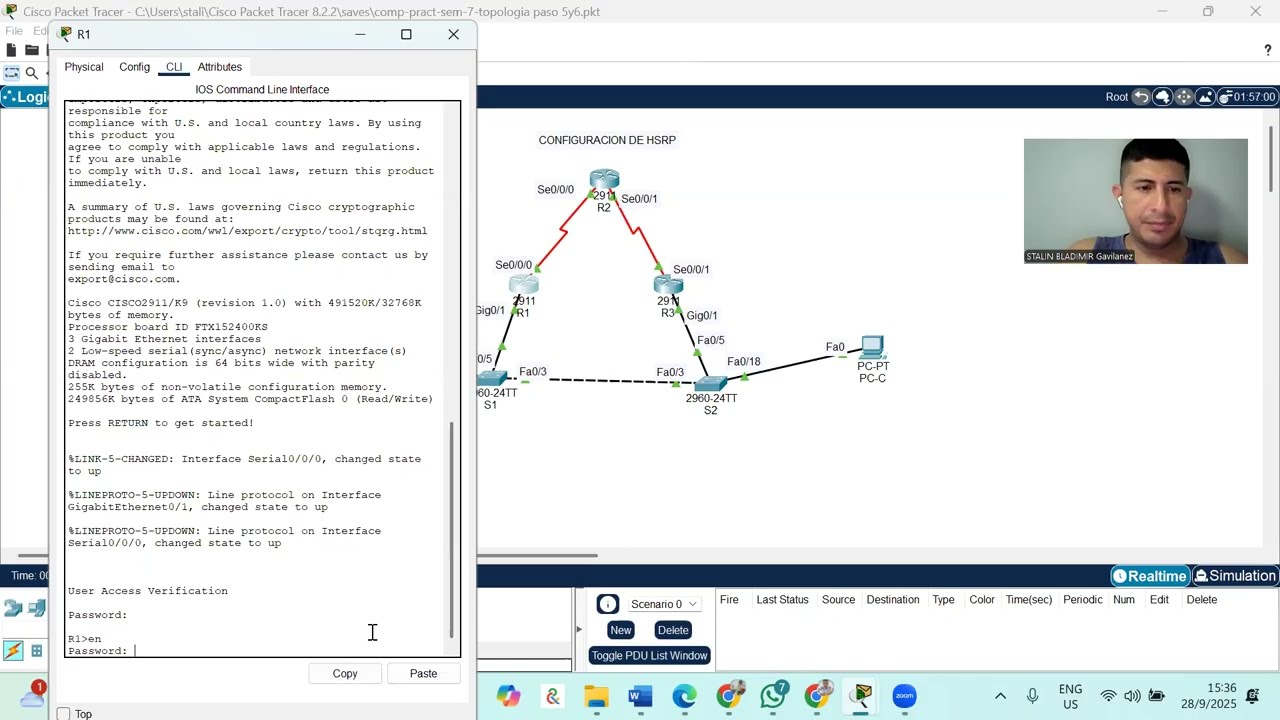This screenshot has height=720, width=1280.
Task: Click the Destination column header
Action: coord(893,600)
